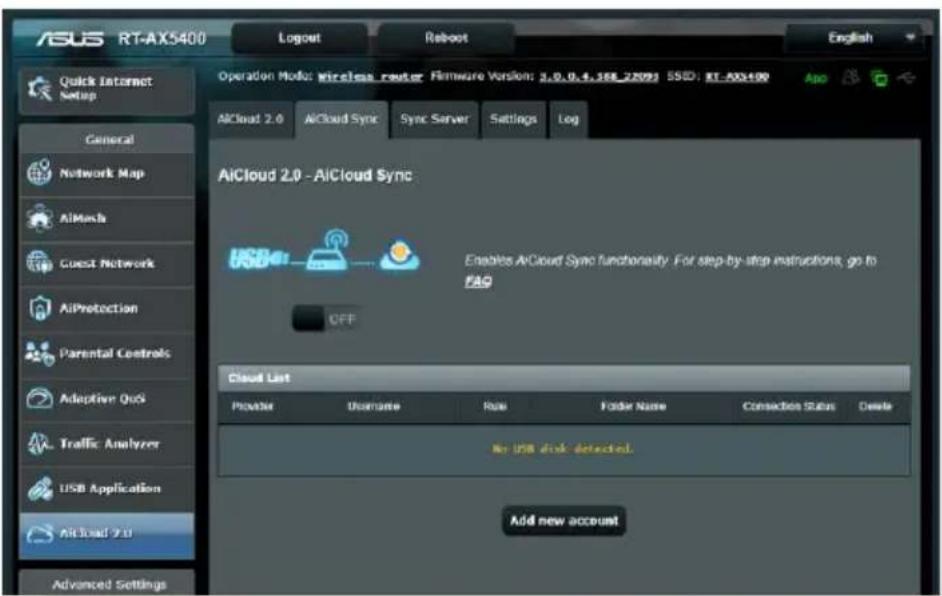This screenshot has height=596, width=942.
Task: Click the Rule column header
Action: [x=494, y=407]
